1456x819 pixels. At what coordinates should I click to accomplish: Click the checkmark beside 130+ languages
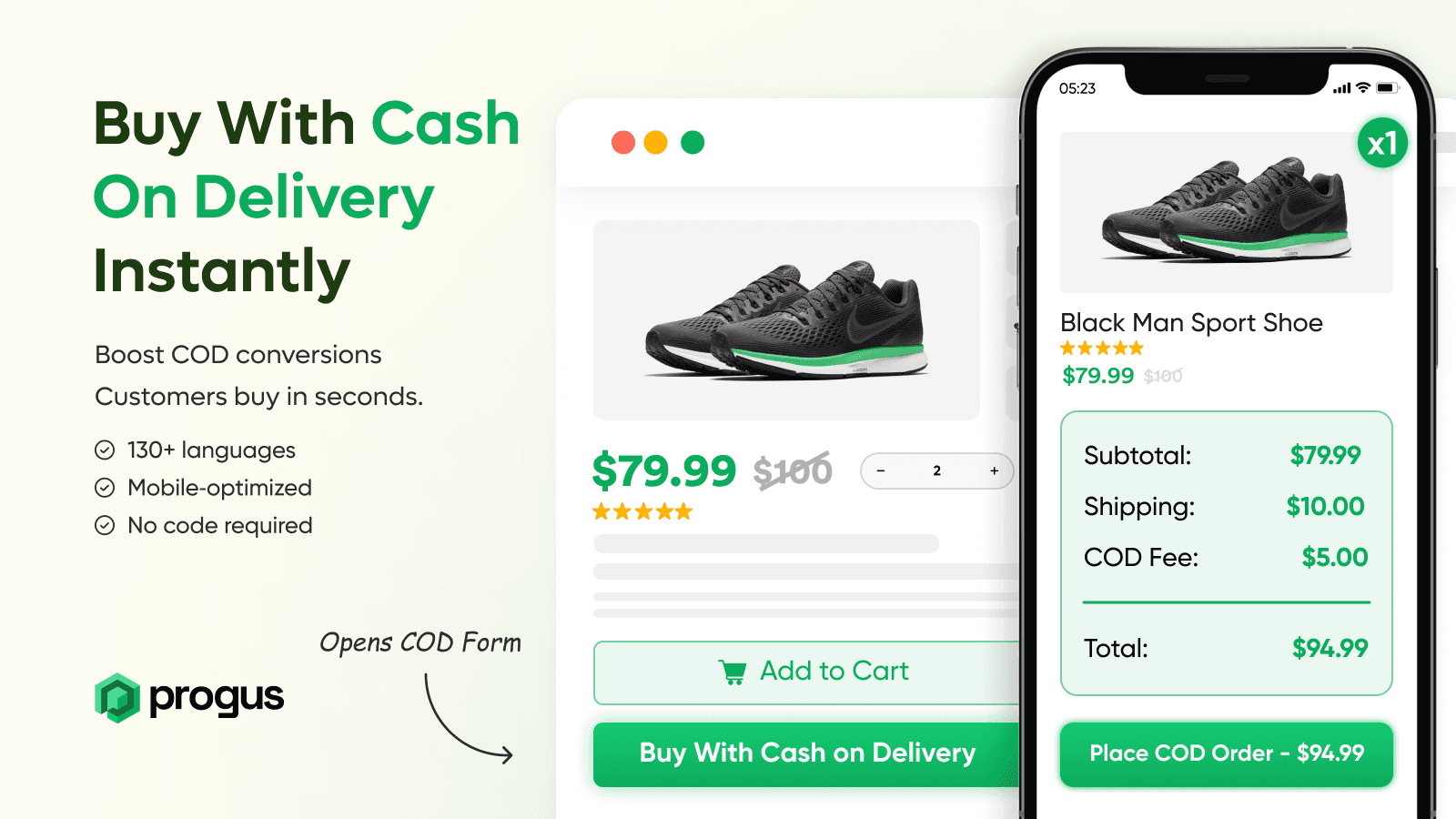pos(106,450)
